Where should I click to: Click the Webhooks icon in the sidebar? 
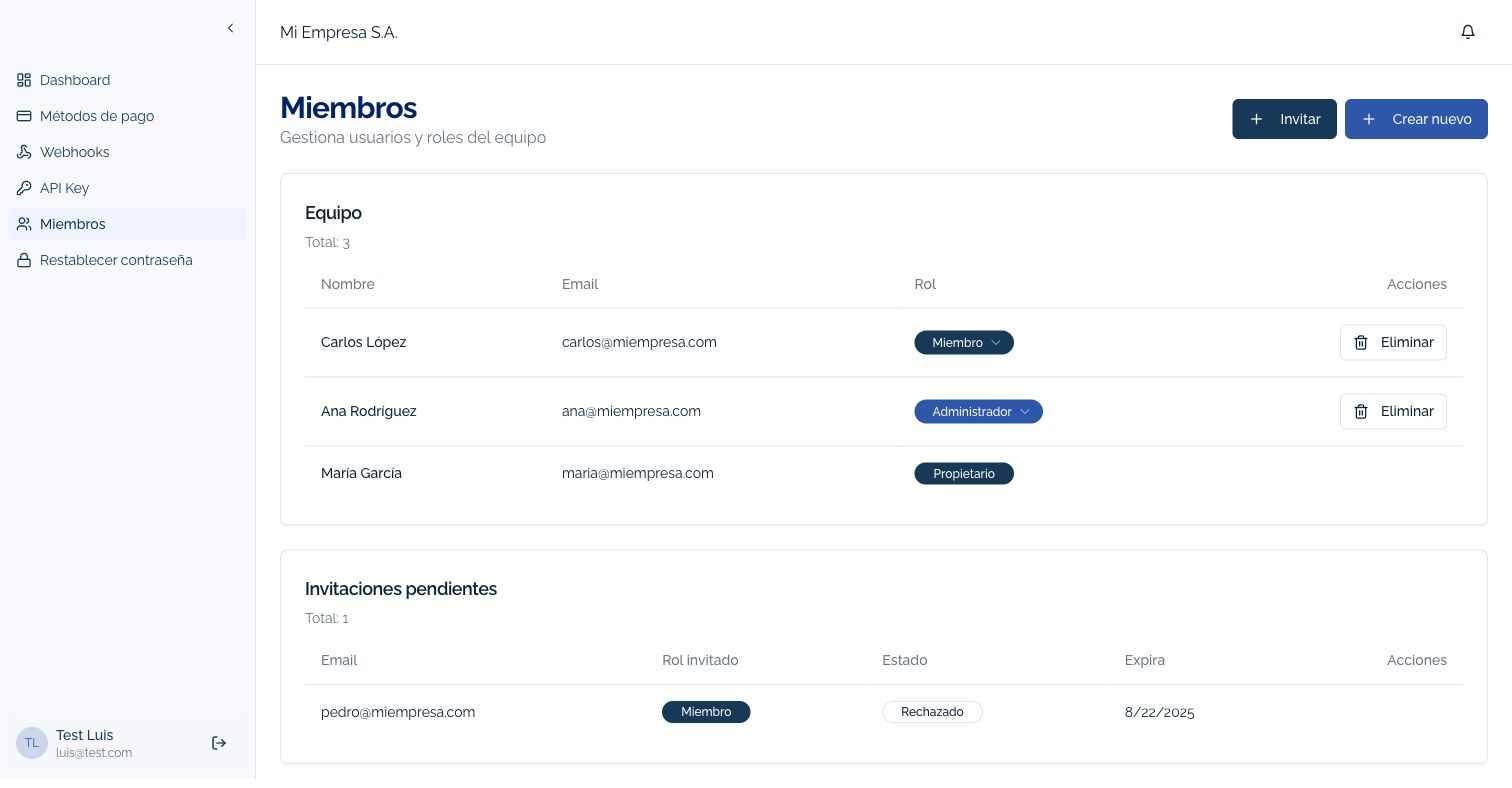23,152
